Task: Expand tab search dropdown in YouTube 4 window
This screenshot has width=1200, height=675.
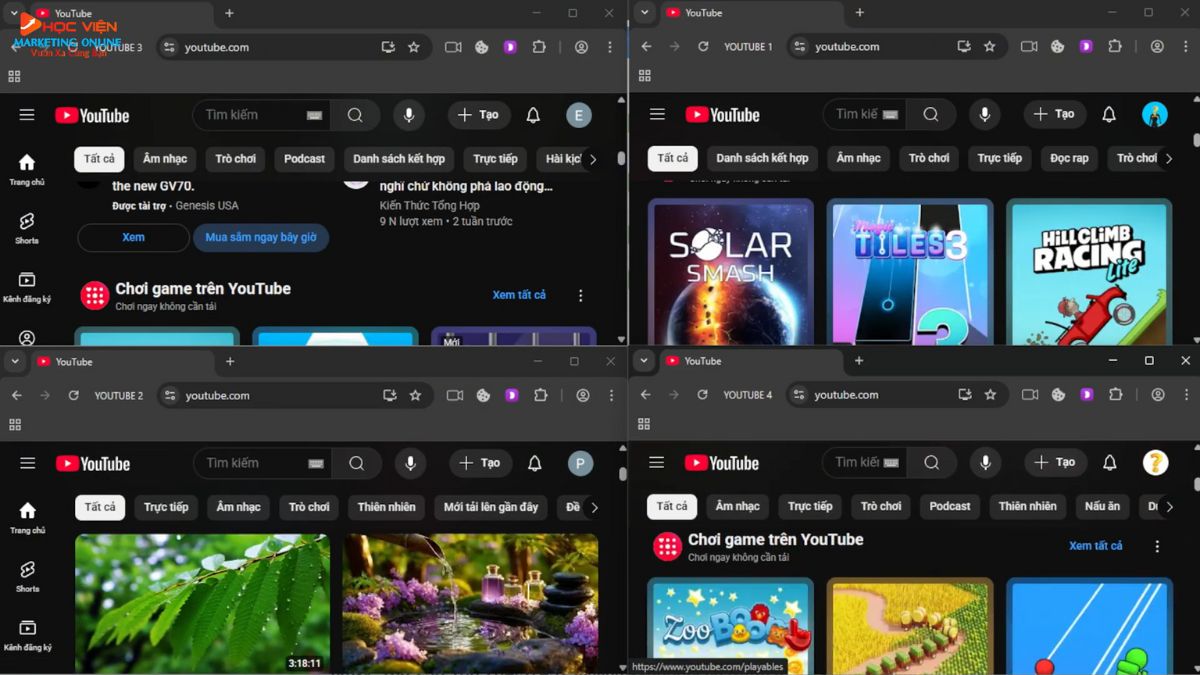Action: click(x=644, y=360)
